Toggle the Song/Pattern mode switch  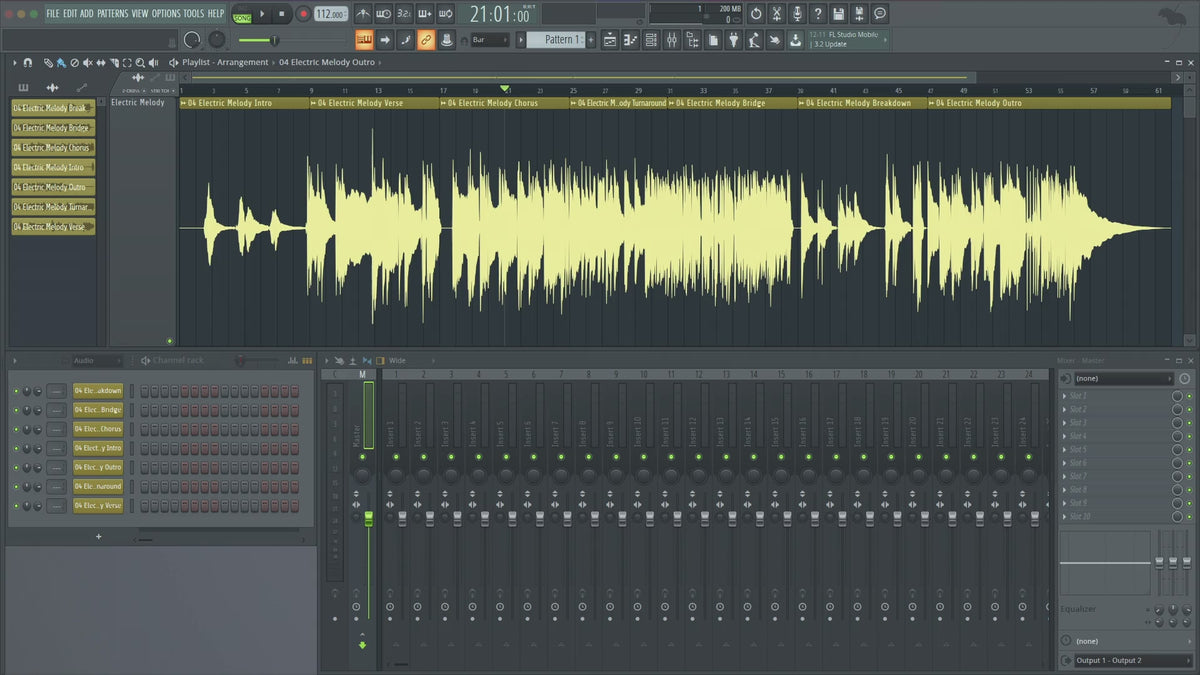[x=242, y=14]
